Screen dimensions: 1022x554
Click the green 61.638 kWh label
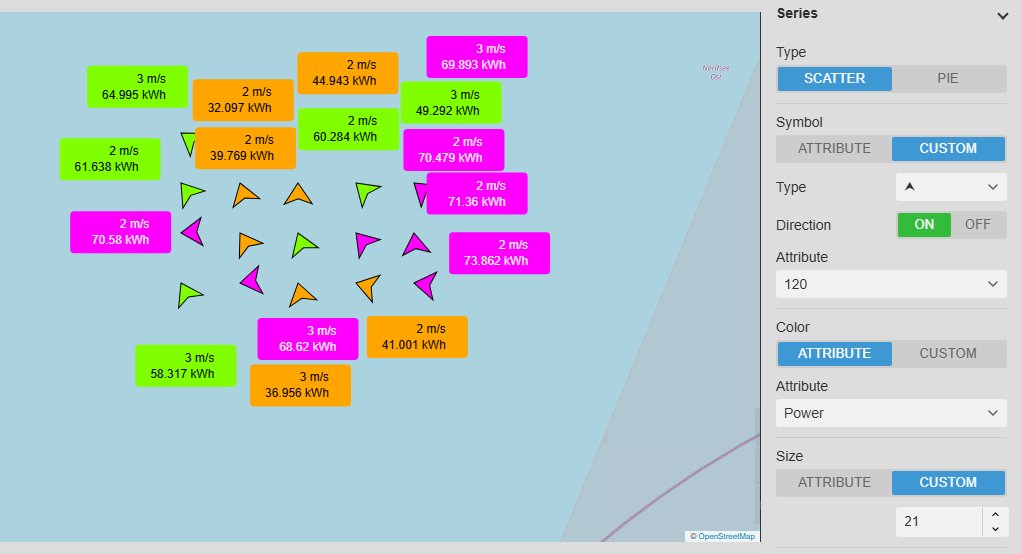tap(110, 159)
